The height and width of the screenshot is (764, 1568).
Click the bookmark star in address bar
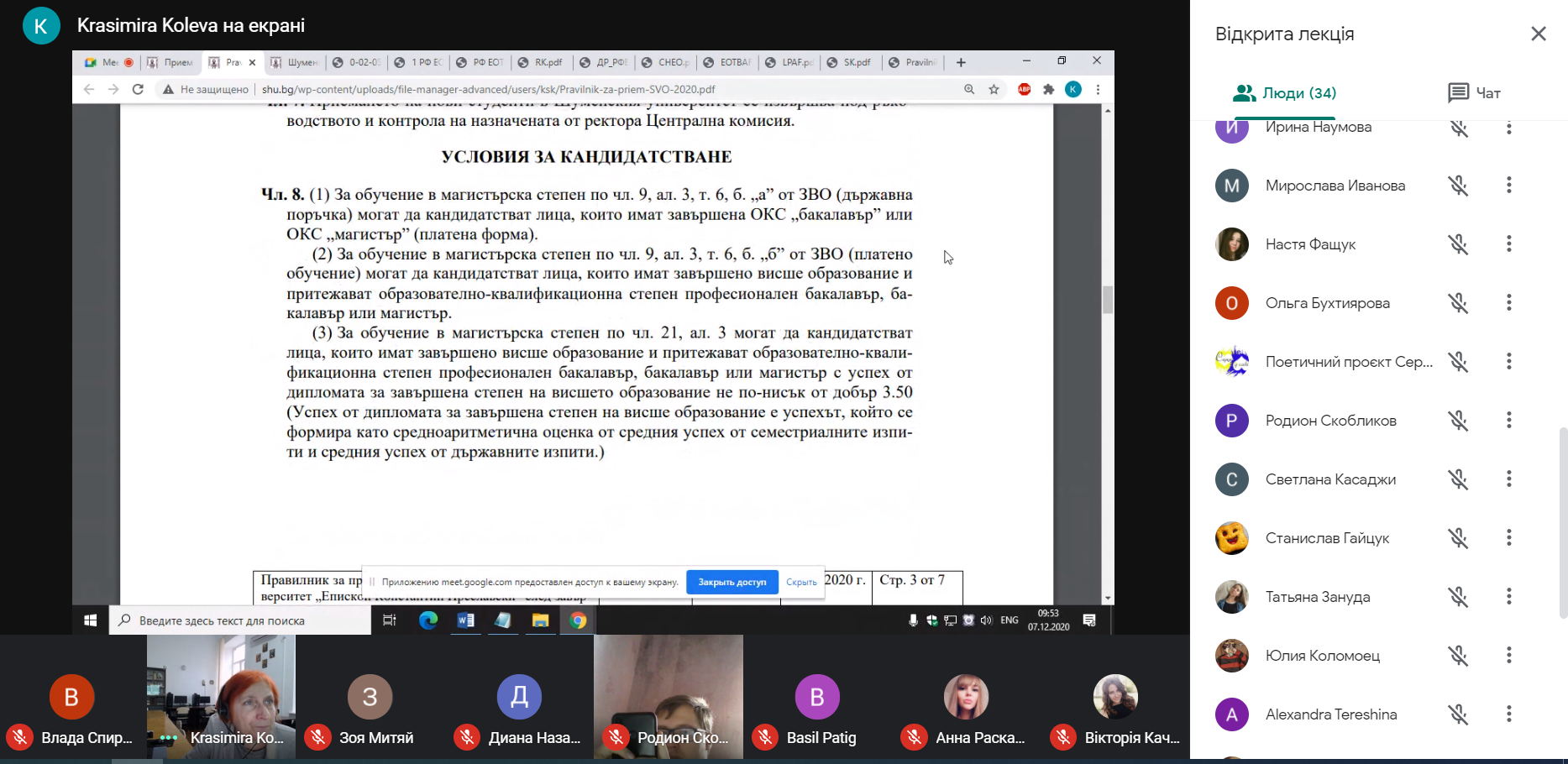coord(994,89)
